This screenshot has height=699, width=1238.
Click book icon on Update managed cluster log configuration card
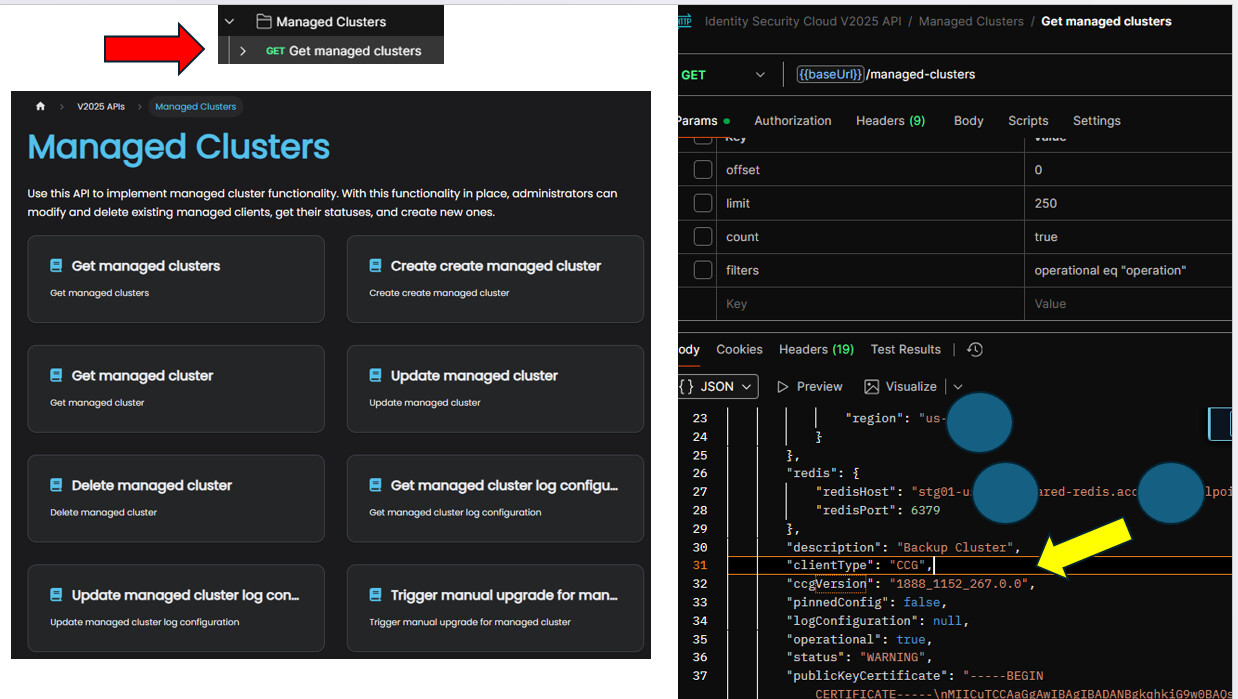point(56,595)
